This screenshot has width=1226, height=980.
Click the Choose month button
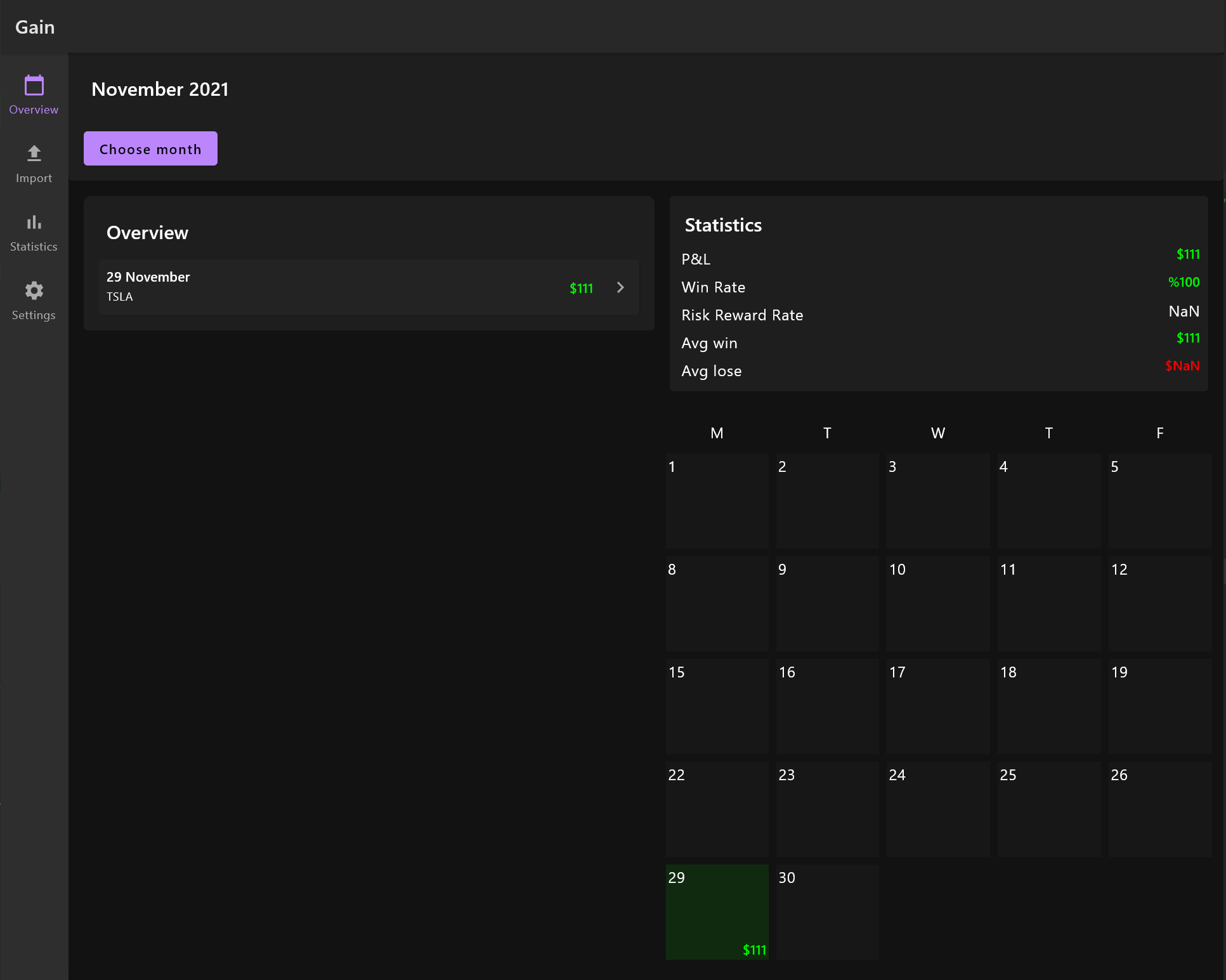point(150,148)
